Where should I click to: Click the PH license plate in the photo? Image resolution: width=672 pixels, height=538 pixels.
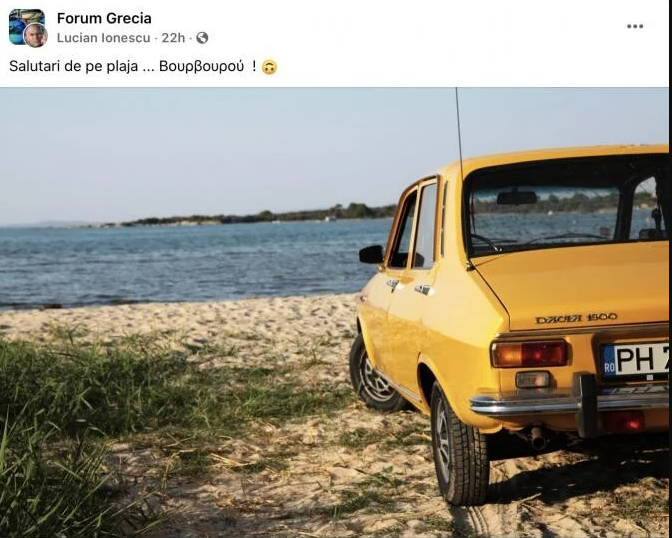pos(635,360)
